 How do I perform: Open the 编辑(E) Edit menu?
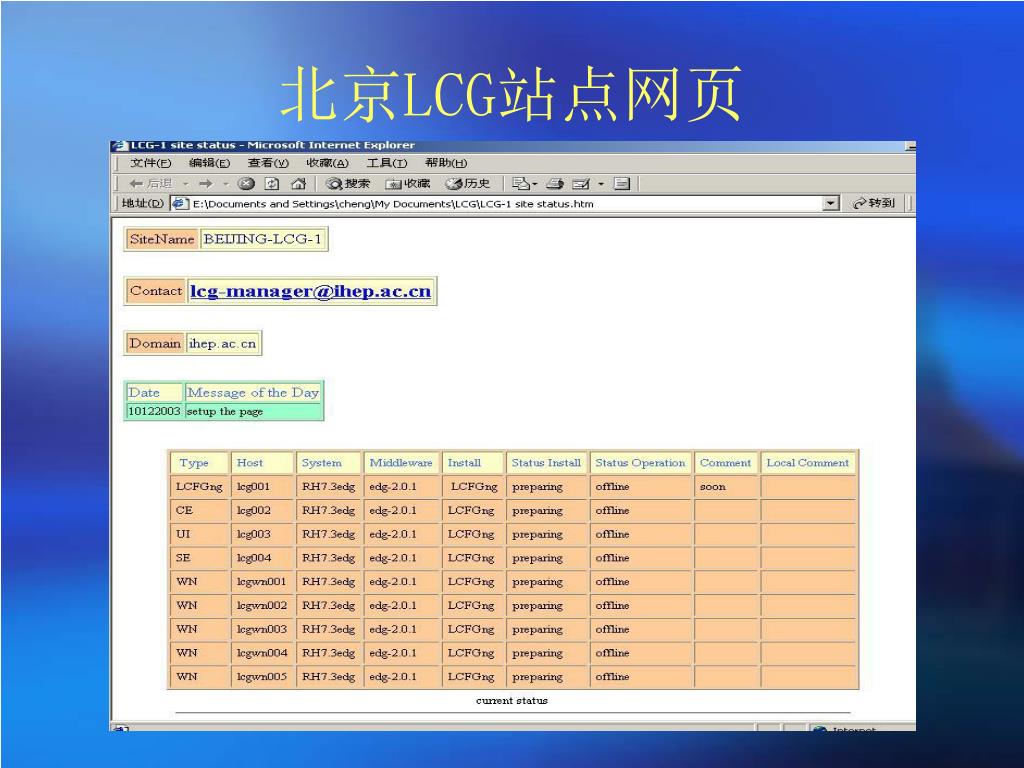209,163
